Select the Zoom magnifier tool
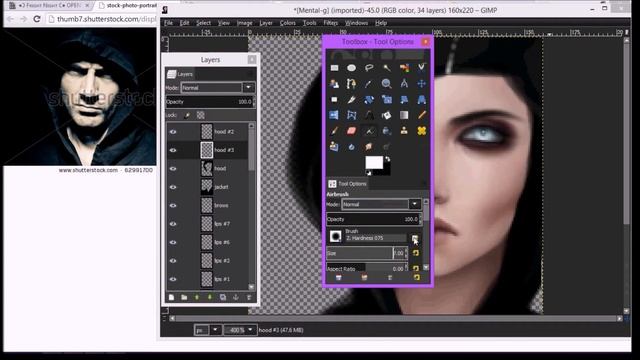 click(387, 84)
